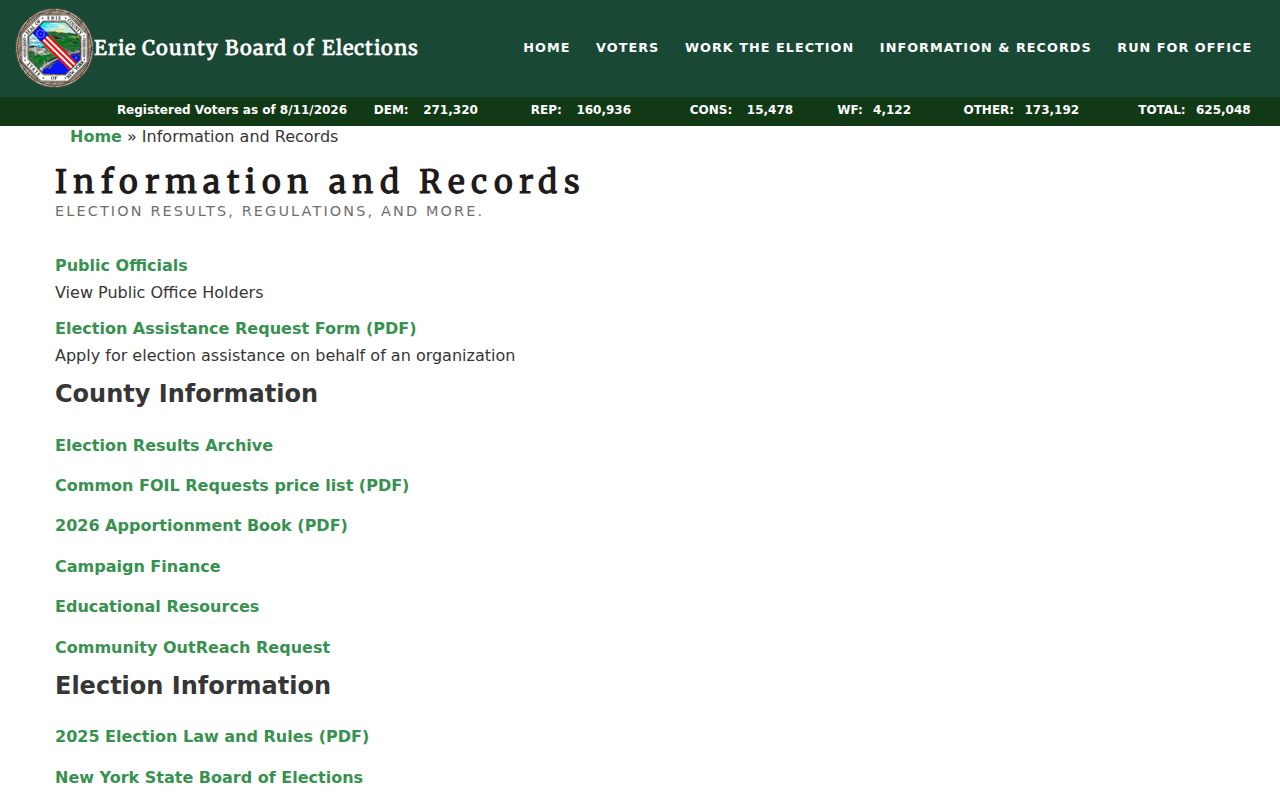Screen dimensions: 1280x800
Task: Visit New York State Board of Elections link
Action: (x=209, y=777)
